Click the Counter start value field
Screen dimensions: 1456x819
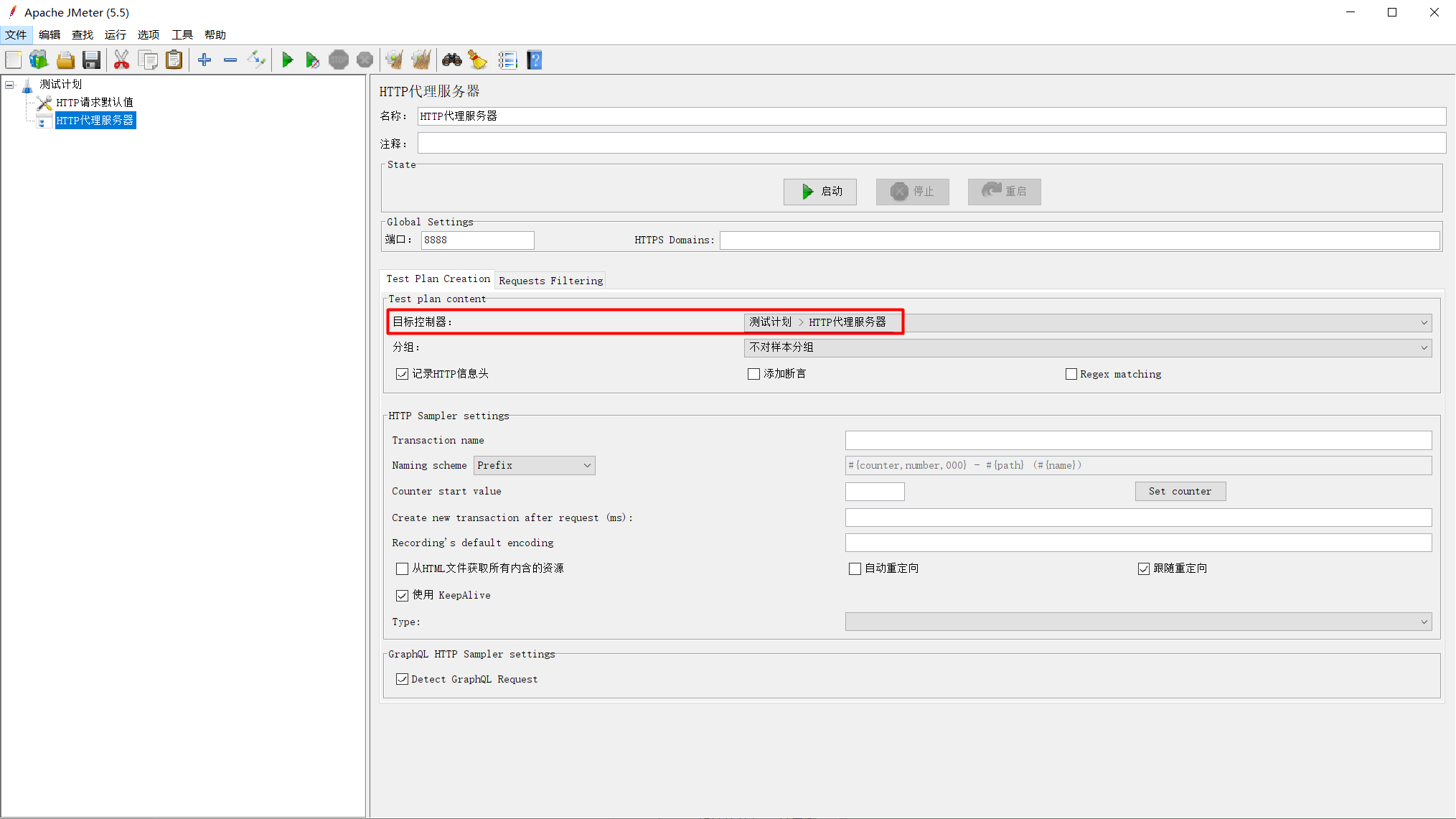click(x=875, y=492)
